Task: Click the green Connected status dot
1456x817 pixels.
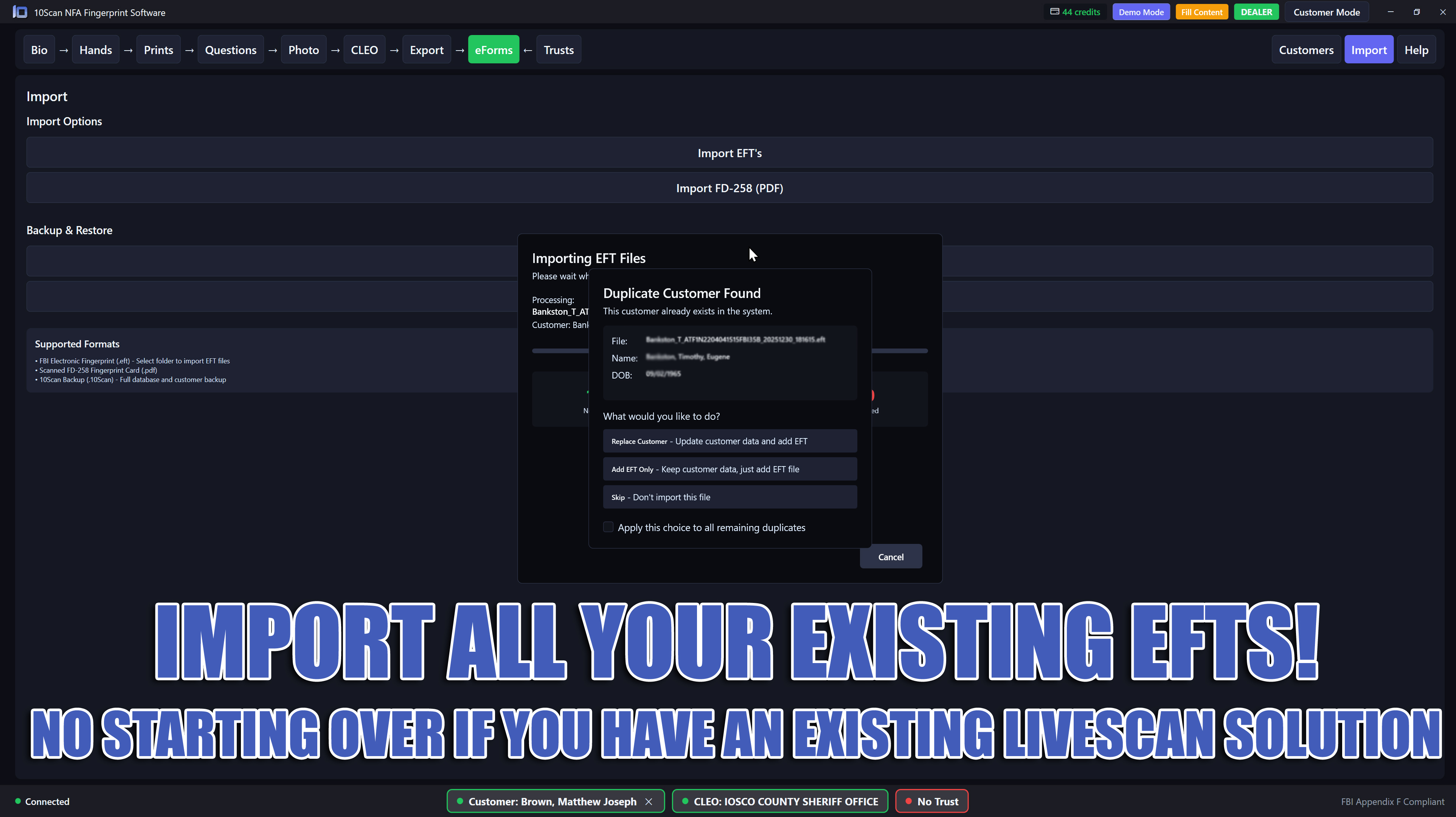Action: (17, 801)
